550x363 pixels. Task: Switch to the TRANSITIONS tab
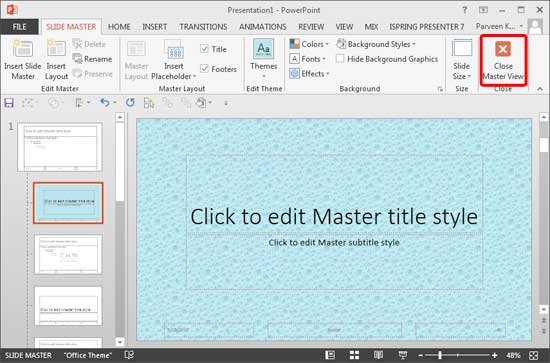tap(203, 27)
